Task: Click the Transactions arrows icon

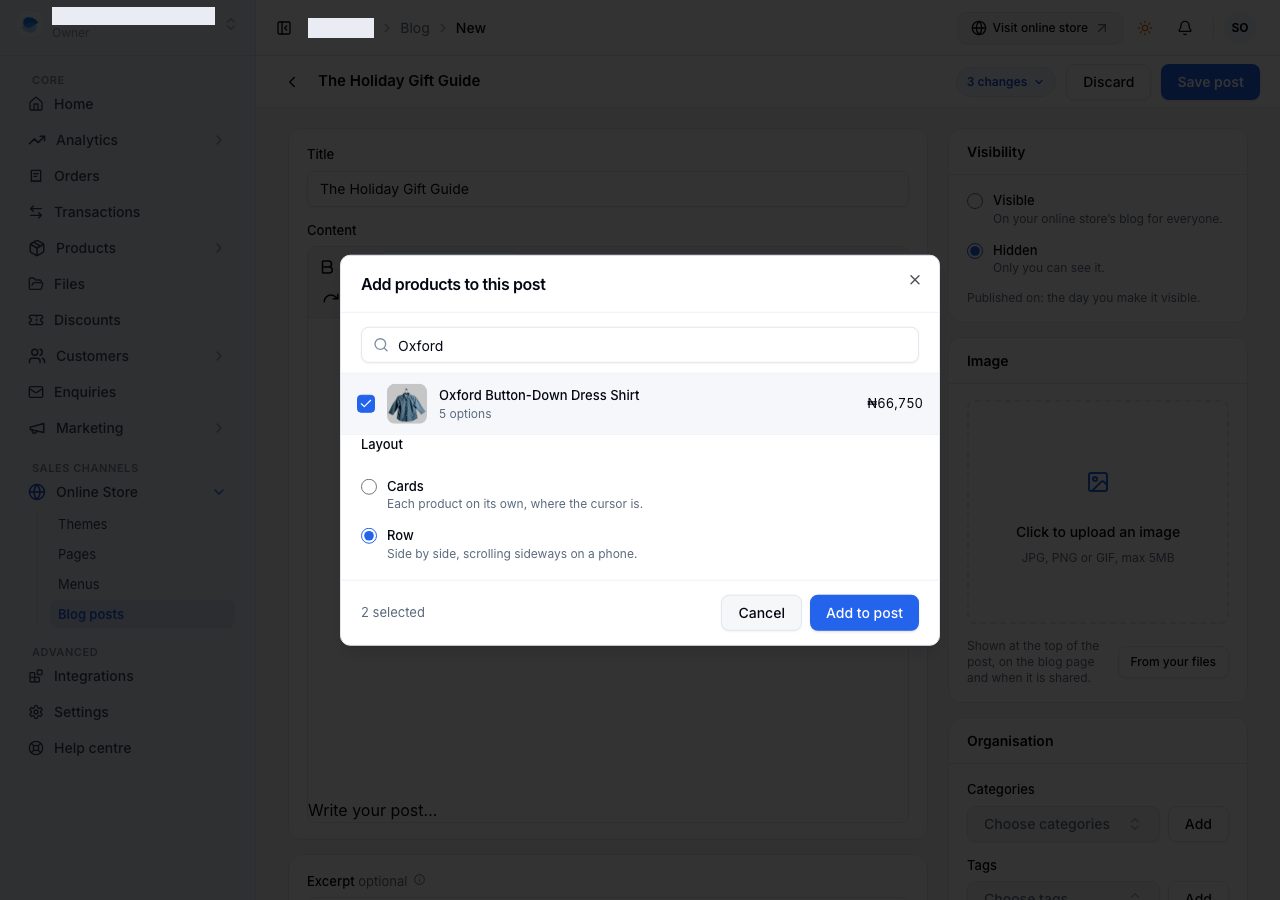Action: [x=37, y=212]
